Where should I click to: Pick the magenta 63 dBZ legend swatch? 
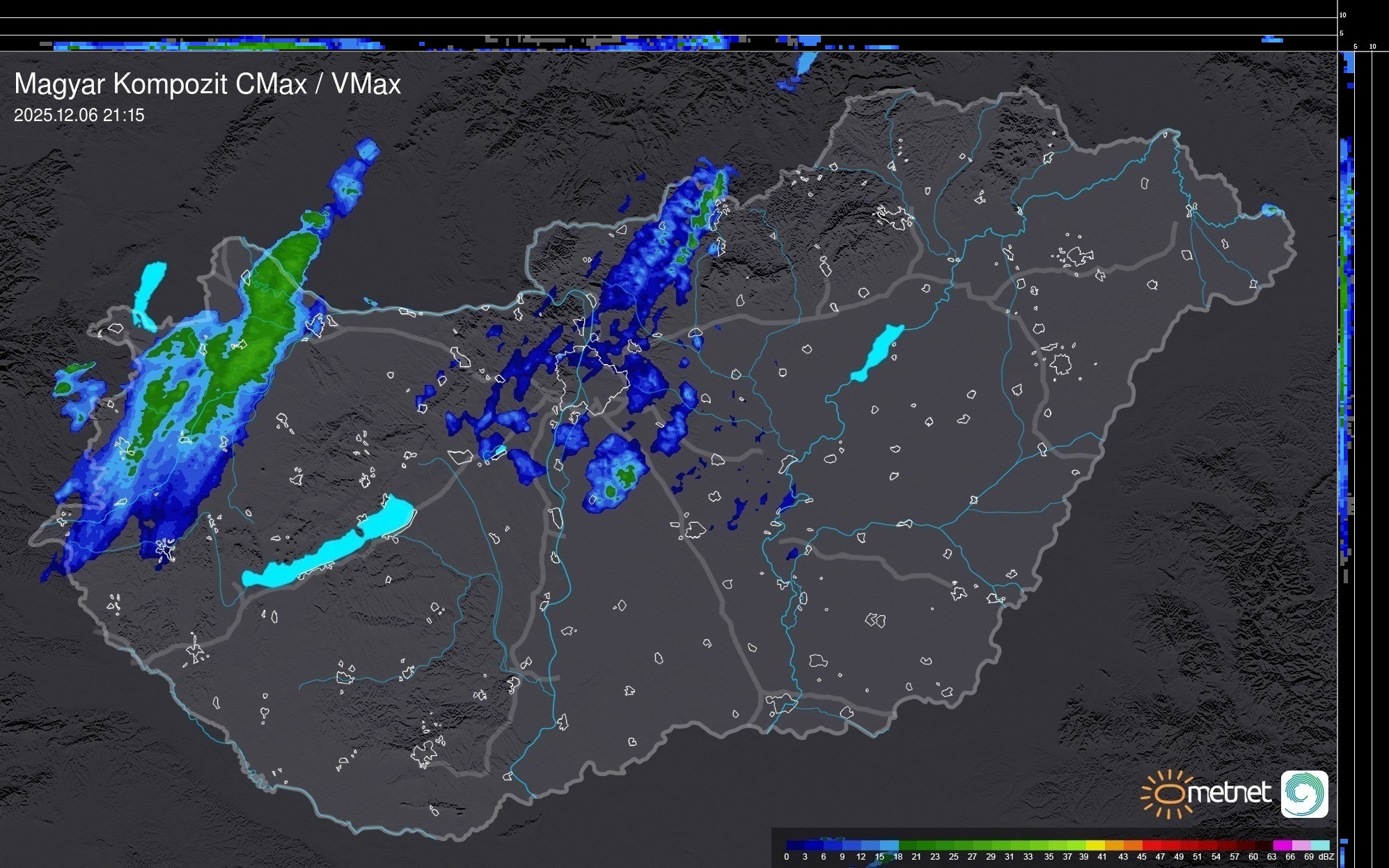[1282, 845]
